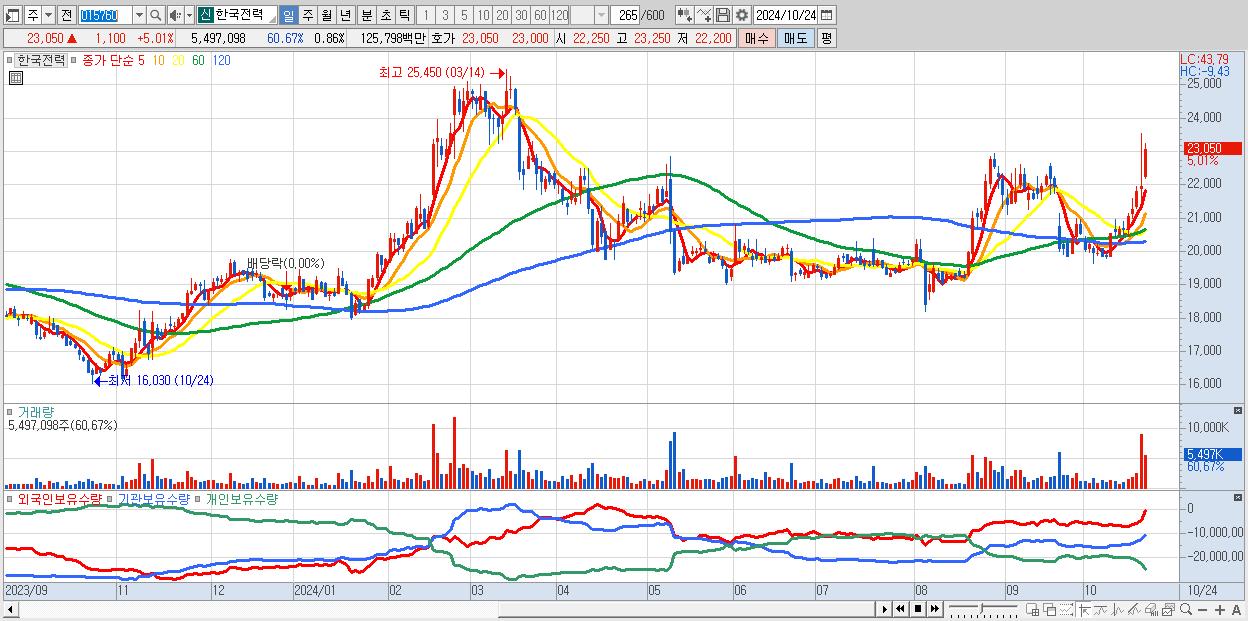Choose the 5 interval button
Image resolution: width=1248 pixels, height=621 pixels.
pos(464,15)
